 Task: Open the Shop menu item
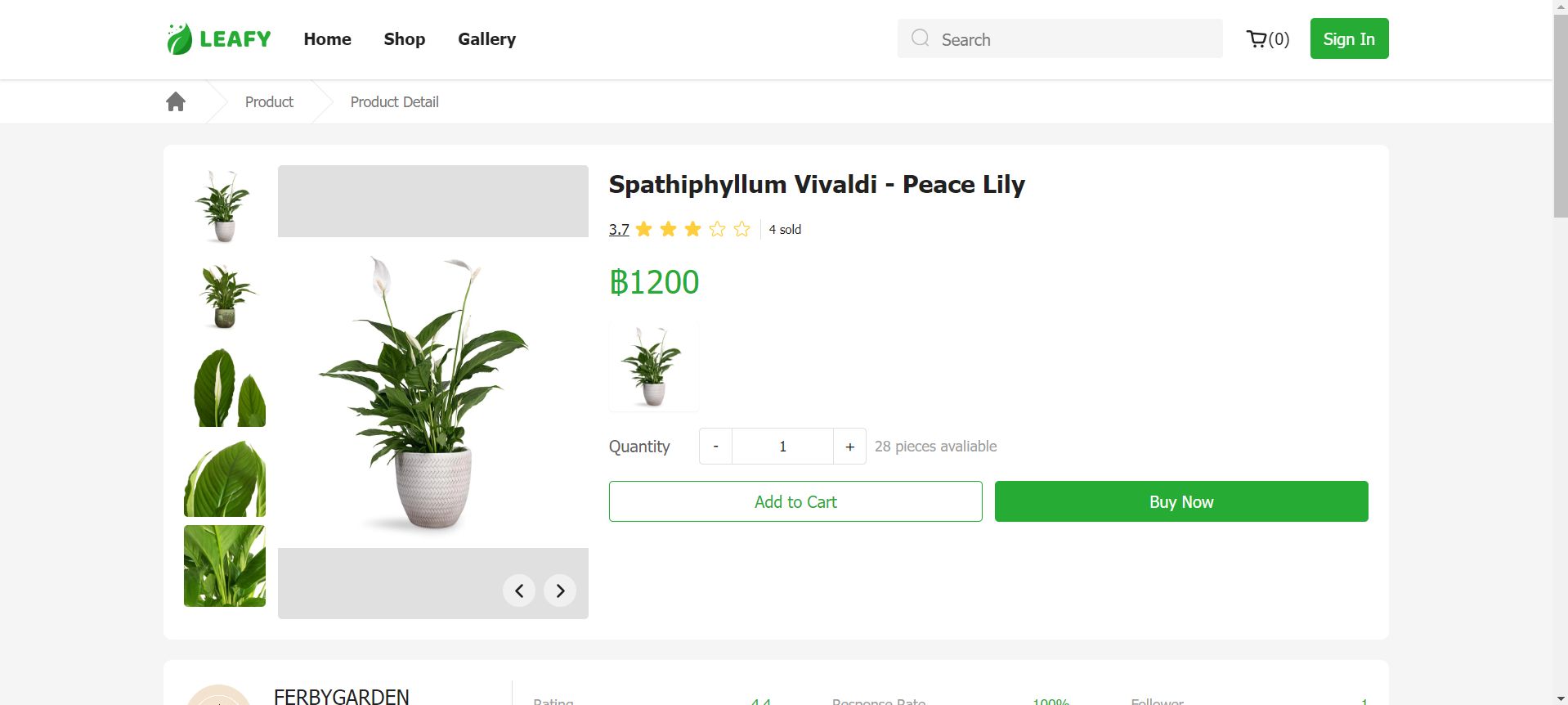[x=405, y=39]
